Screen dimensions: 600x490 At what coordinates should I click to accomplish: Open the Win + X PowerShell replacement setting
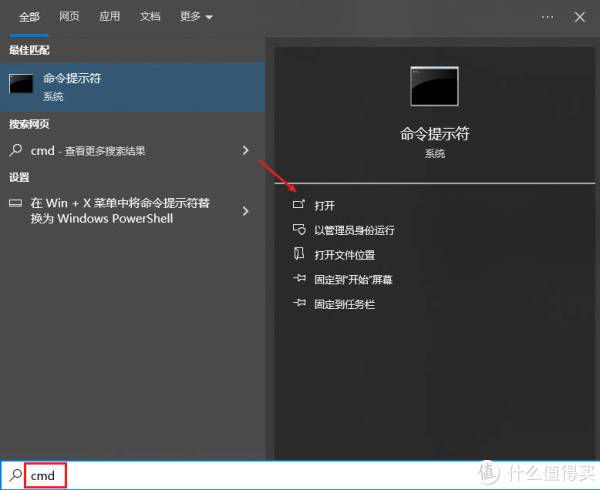[x=115, y=210]
